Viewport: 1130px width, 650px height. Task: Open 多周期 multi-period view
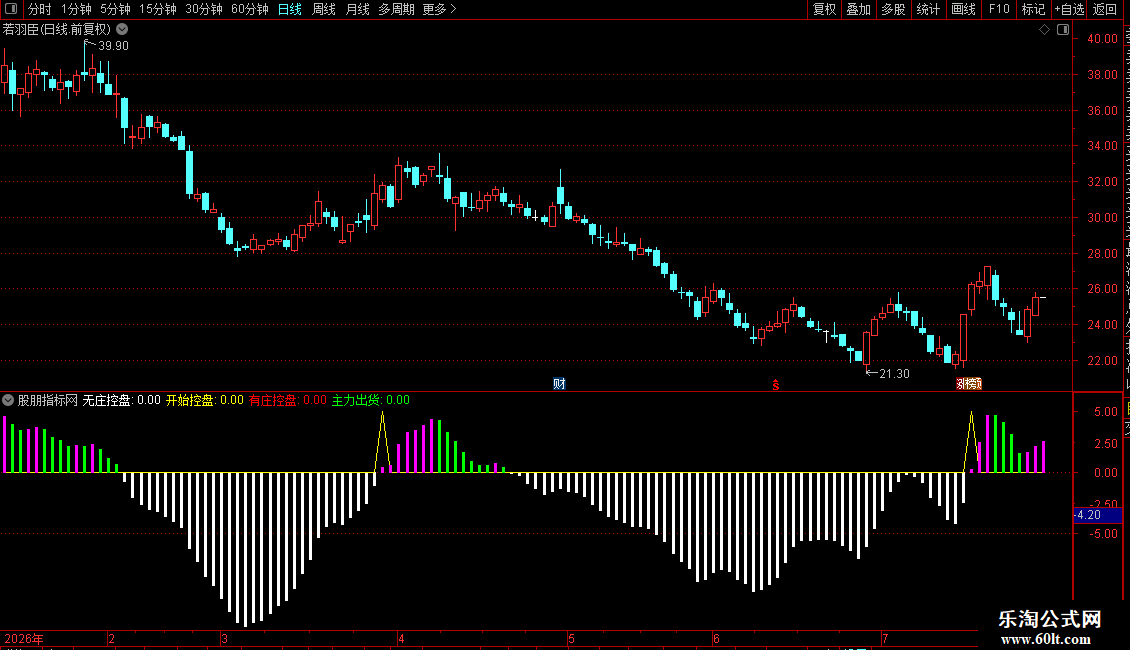click(396, 9)
